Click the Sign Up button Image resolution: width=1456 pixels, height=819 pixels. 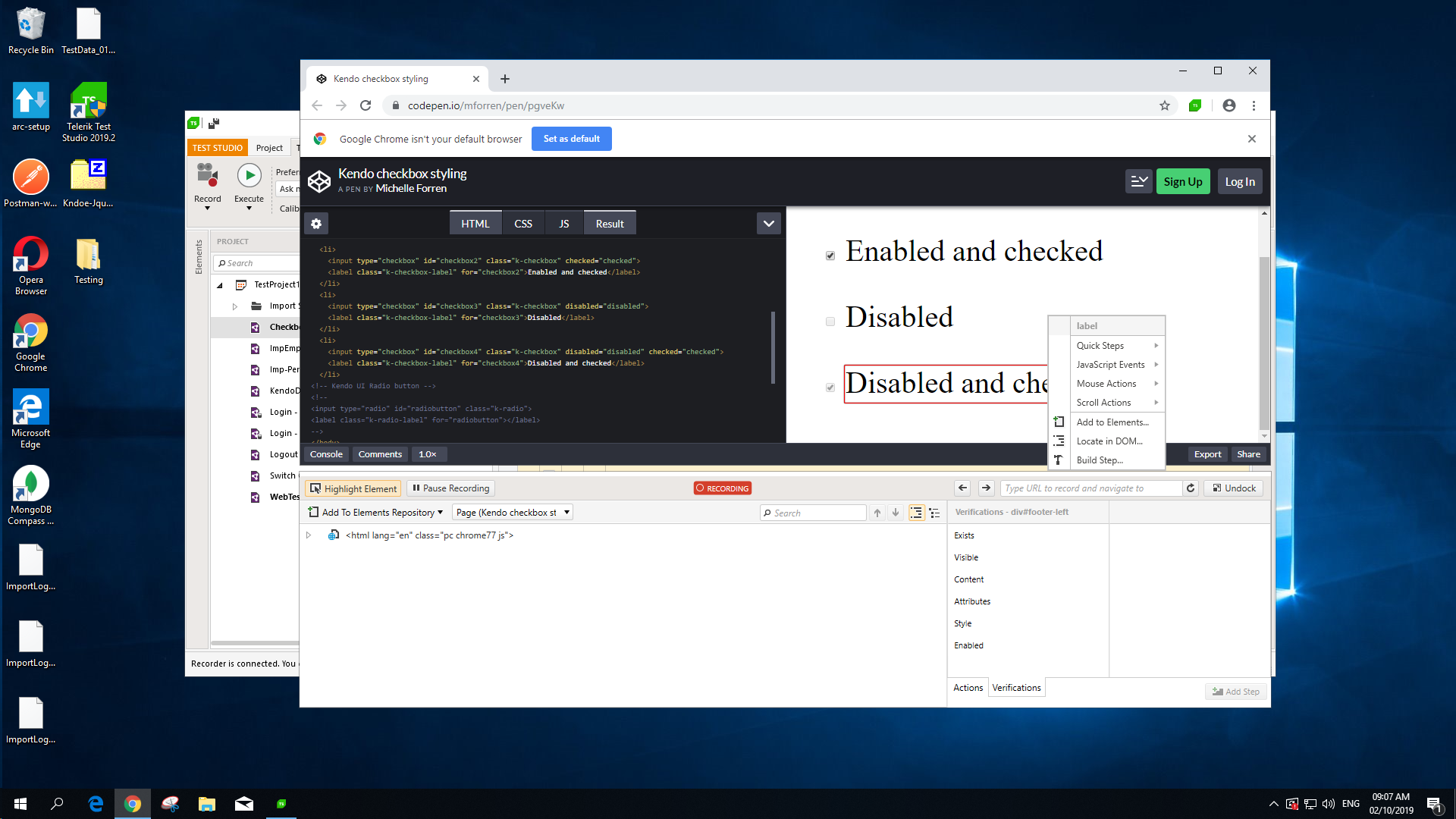pyautogui.click(x=1182, y=182)
